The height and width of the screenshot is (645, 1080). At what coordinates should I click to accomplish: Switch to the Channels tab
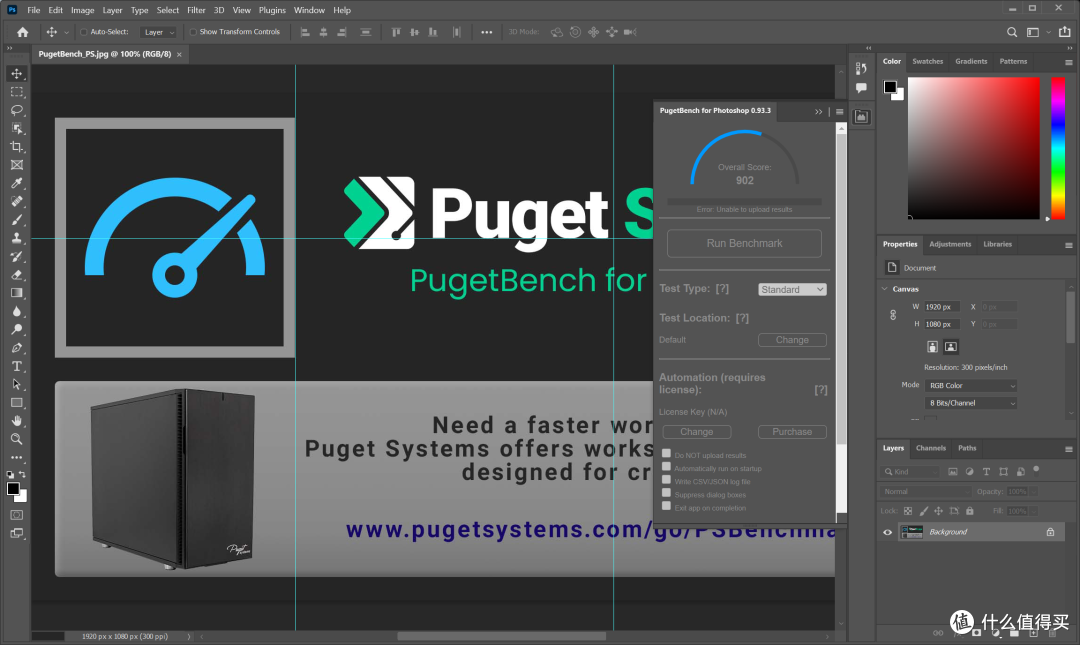(931, 448)
